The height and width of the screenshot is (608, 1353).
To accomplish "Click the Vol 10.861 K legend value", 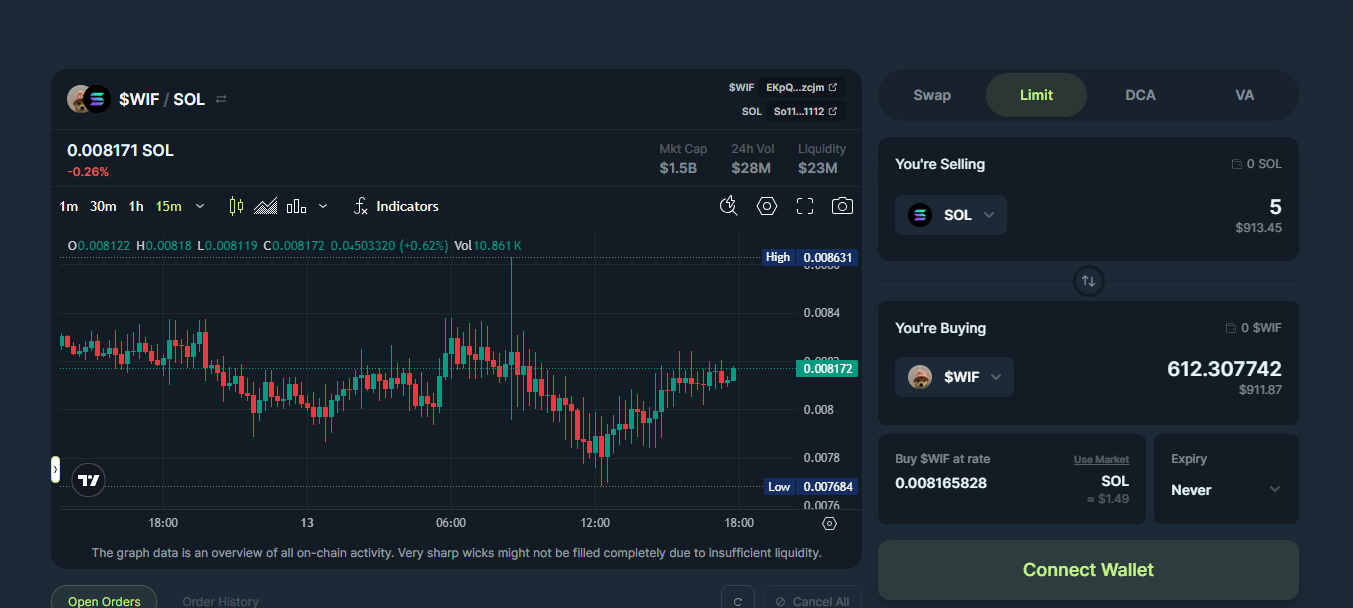I will (x=488, y=245).
